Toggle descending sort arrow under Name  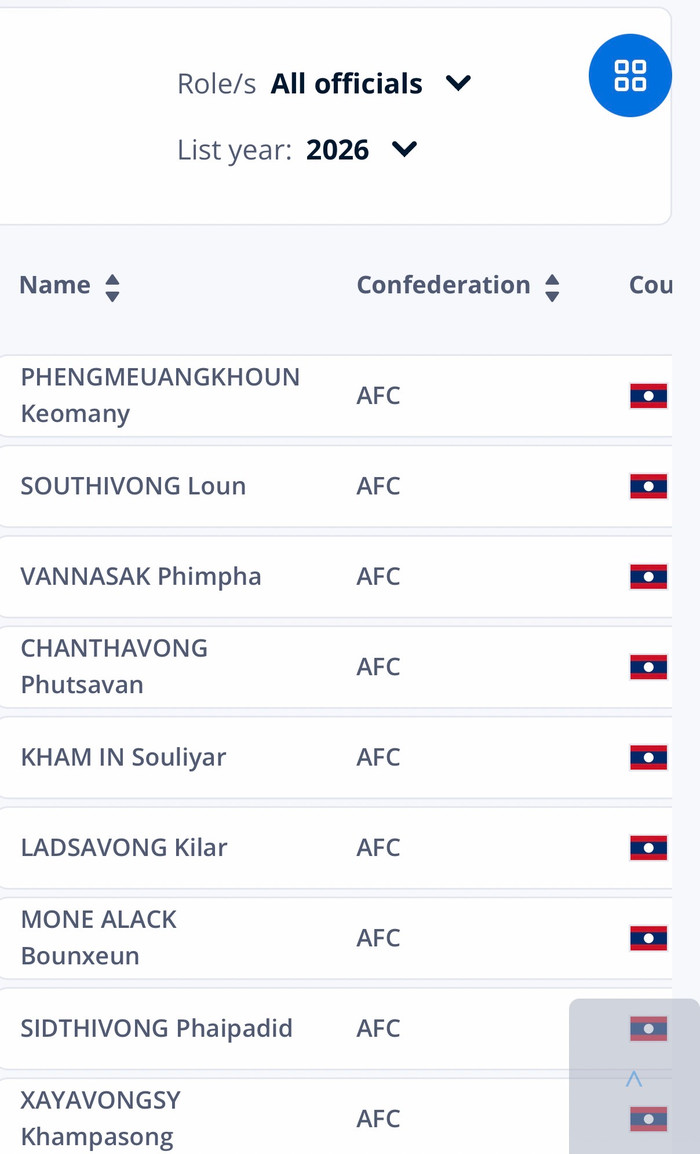112,295
